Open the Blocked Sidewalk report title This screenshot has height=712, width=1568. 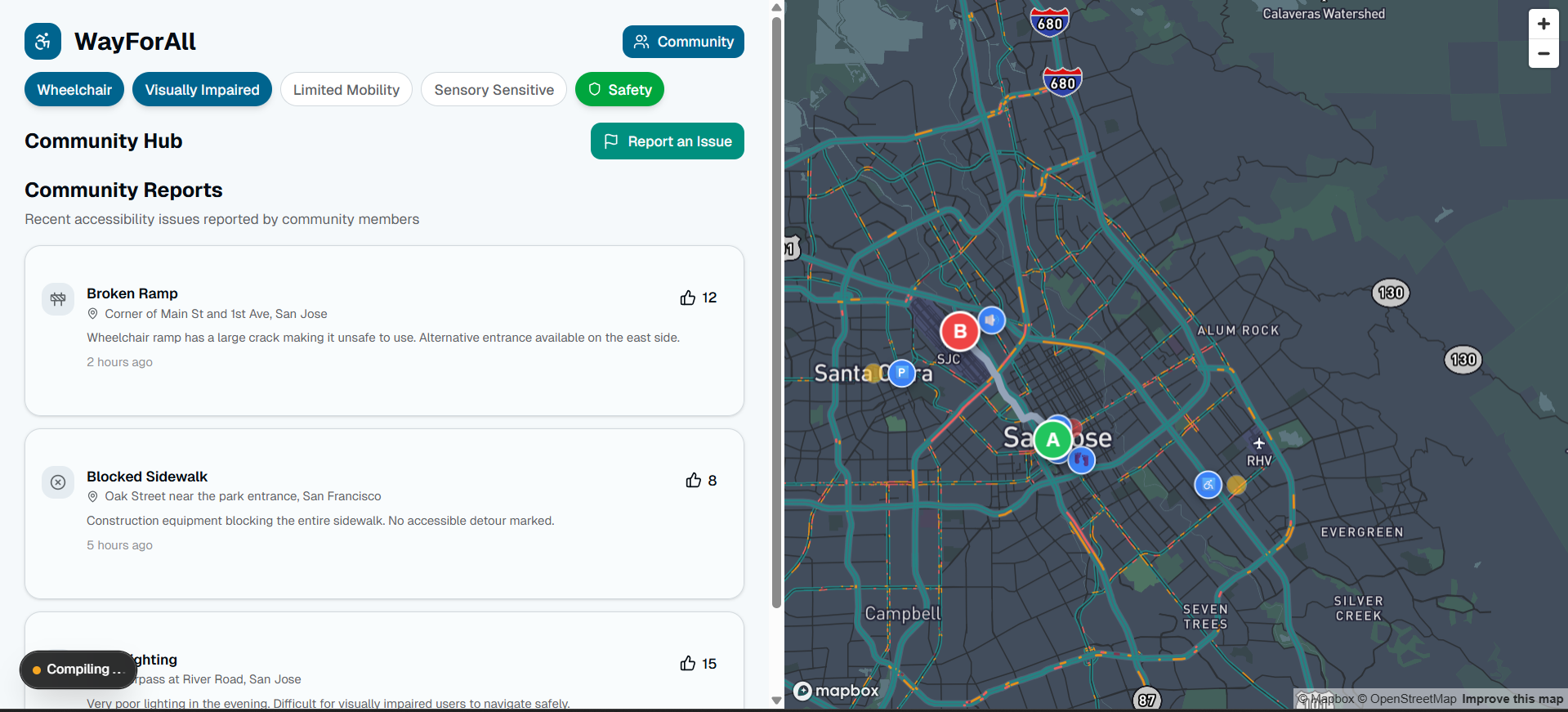pos(147,477)
